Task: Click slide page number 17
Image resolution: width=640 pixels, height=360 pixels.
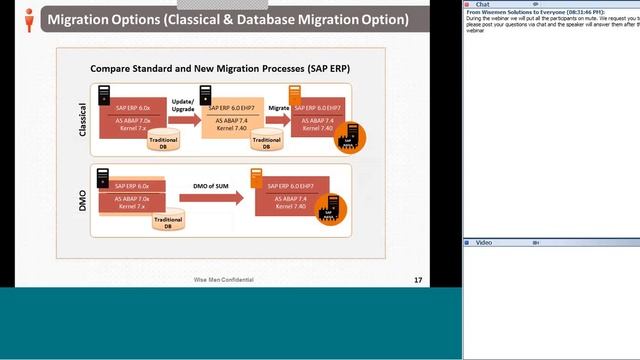Action: pyautogui.click(x=418, y=280)
